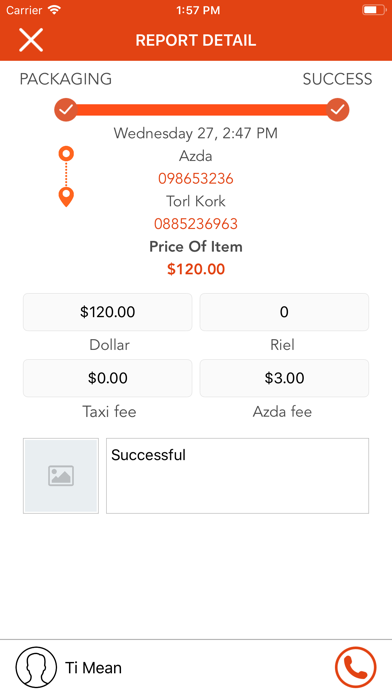392x696 pixels.
Task: Open the image placeholder thumbnail
Action: (61, 476)
